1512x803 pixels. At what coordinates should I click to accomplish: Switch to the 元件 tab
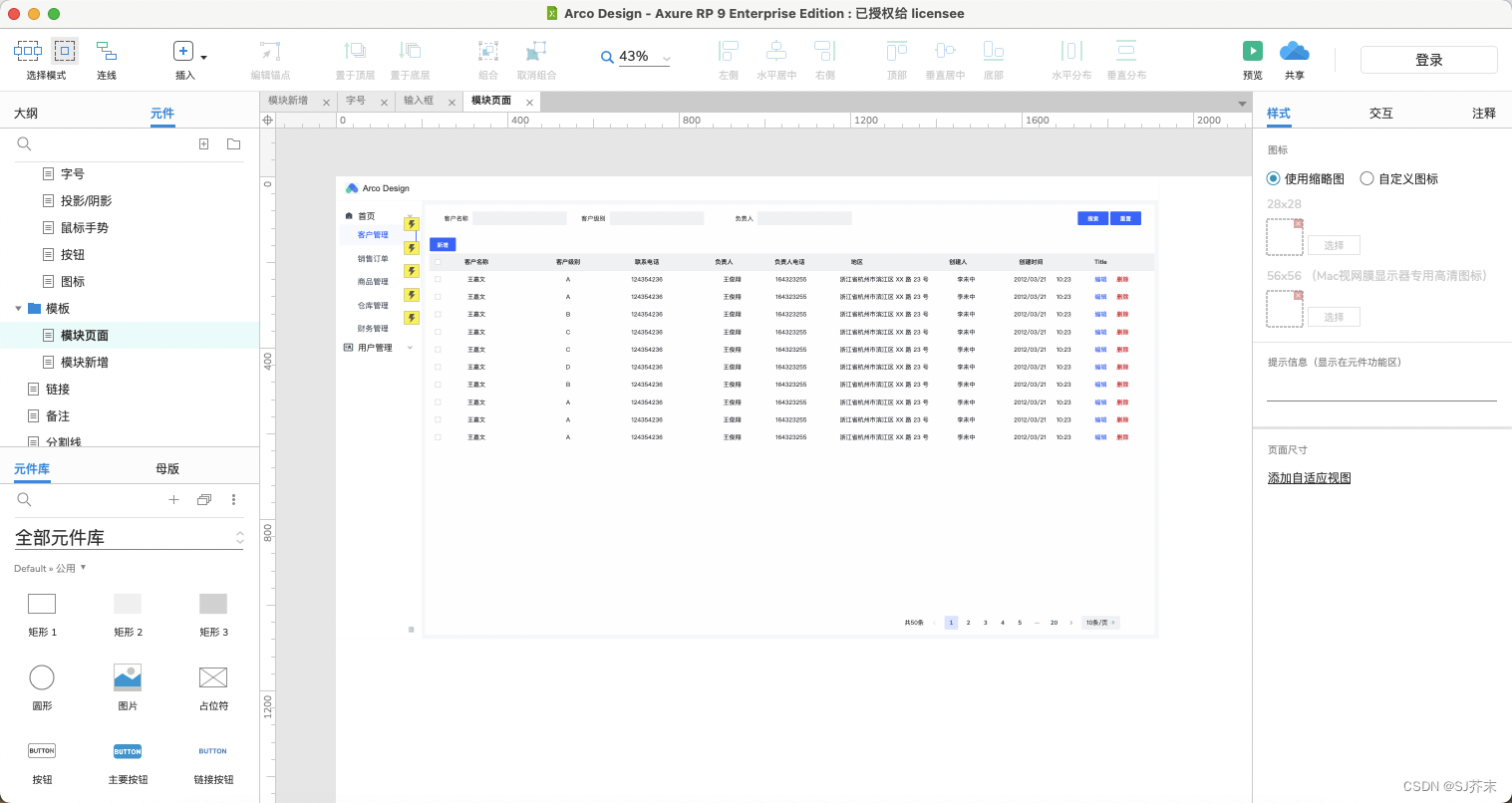162,114
